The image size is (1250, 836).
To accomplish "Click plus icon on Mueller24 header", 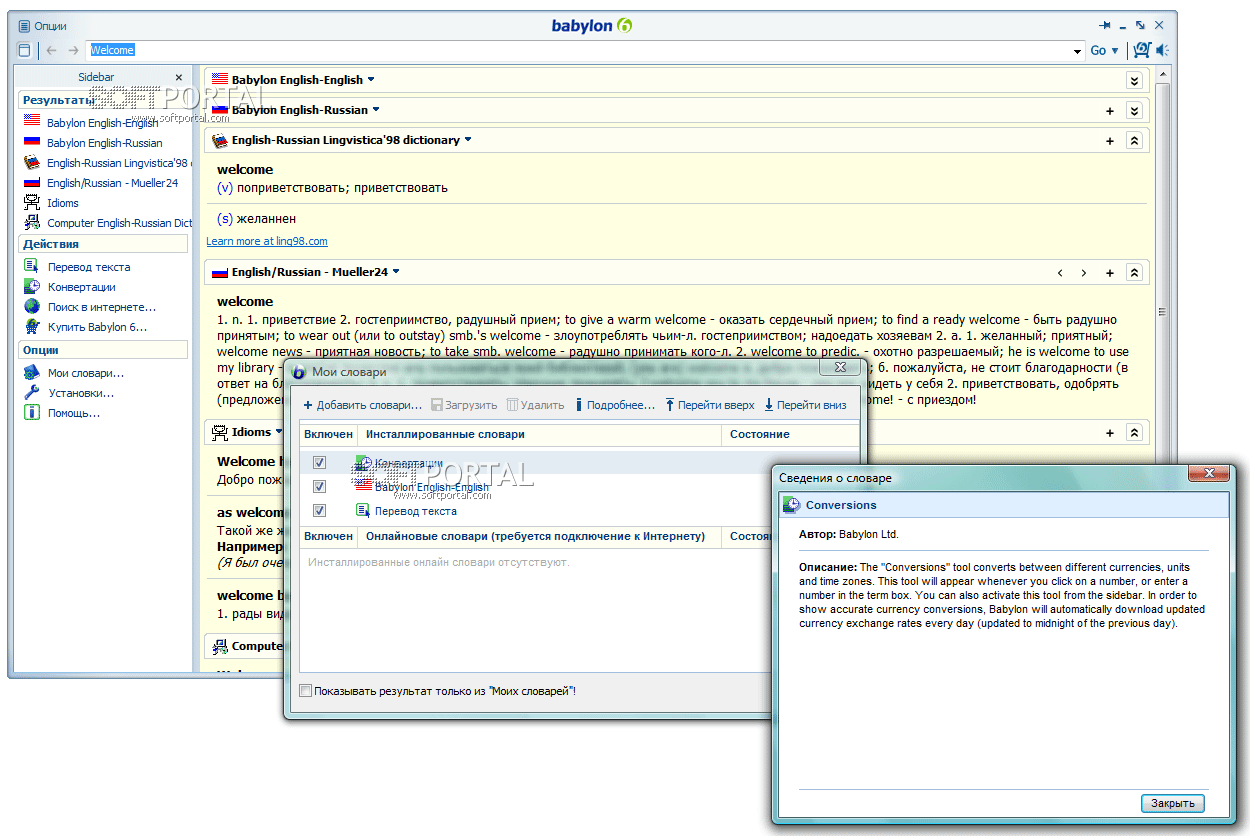I will tap(1110, 273).
